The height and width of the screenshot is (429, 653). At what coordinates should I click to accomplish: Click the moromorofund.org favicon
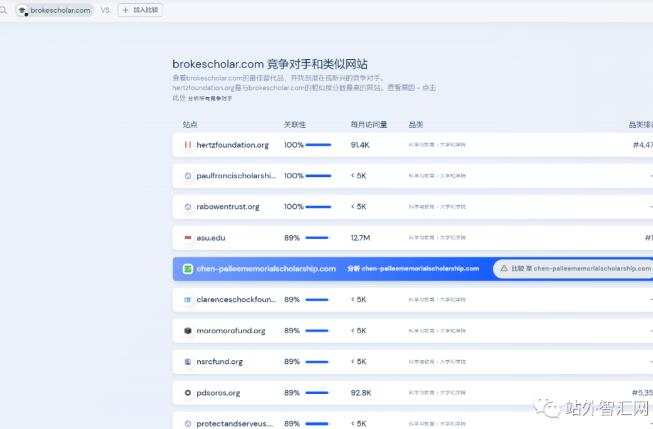pos(188,331)
